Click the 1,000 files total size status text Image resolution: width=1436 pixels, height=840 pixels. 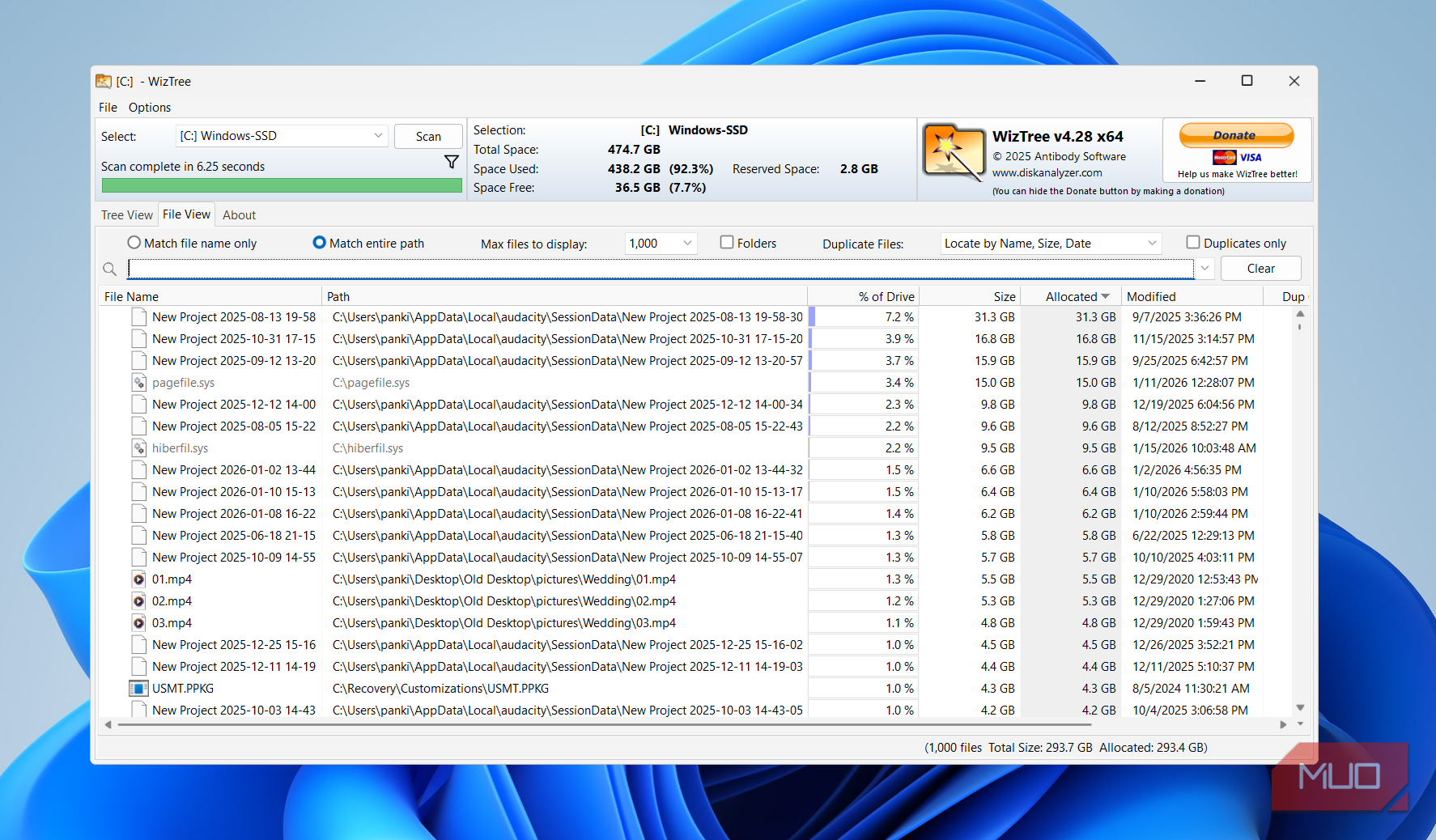point(1065,748)
